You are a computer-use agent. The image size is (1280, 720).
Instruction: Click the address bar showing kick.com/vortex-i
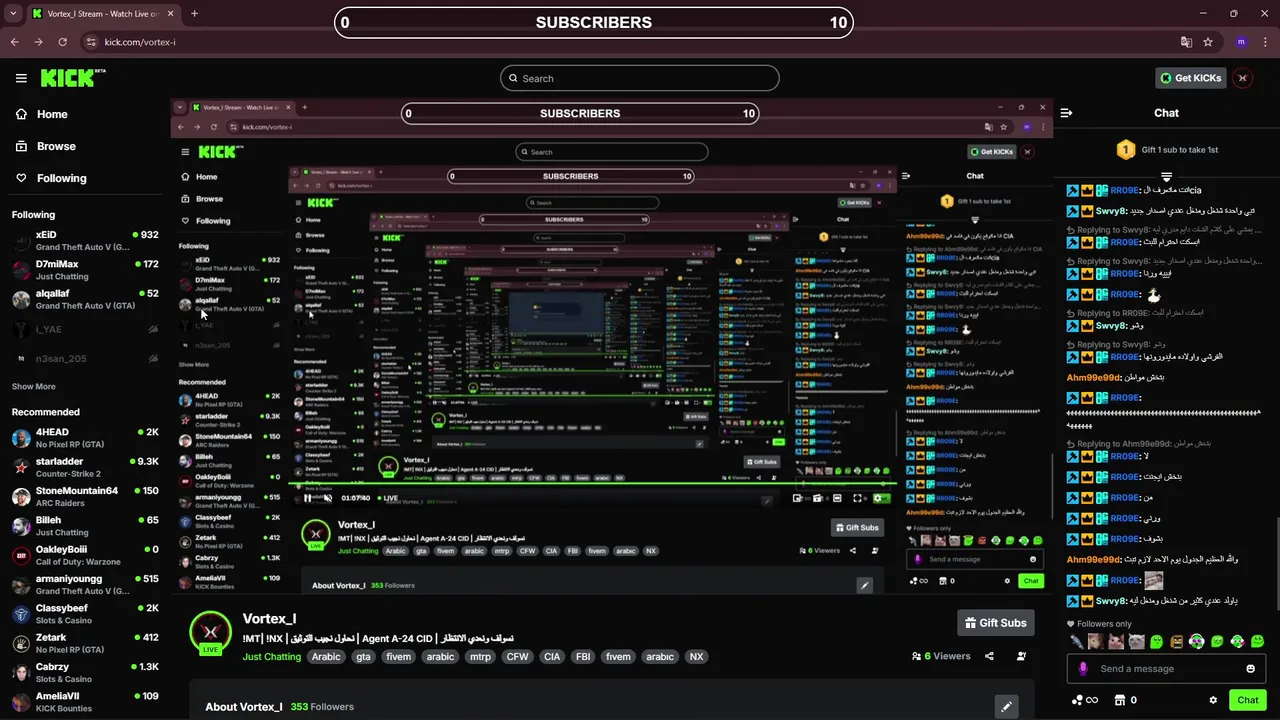(630, 42)
